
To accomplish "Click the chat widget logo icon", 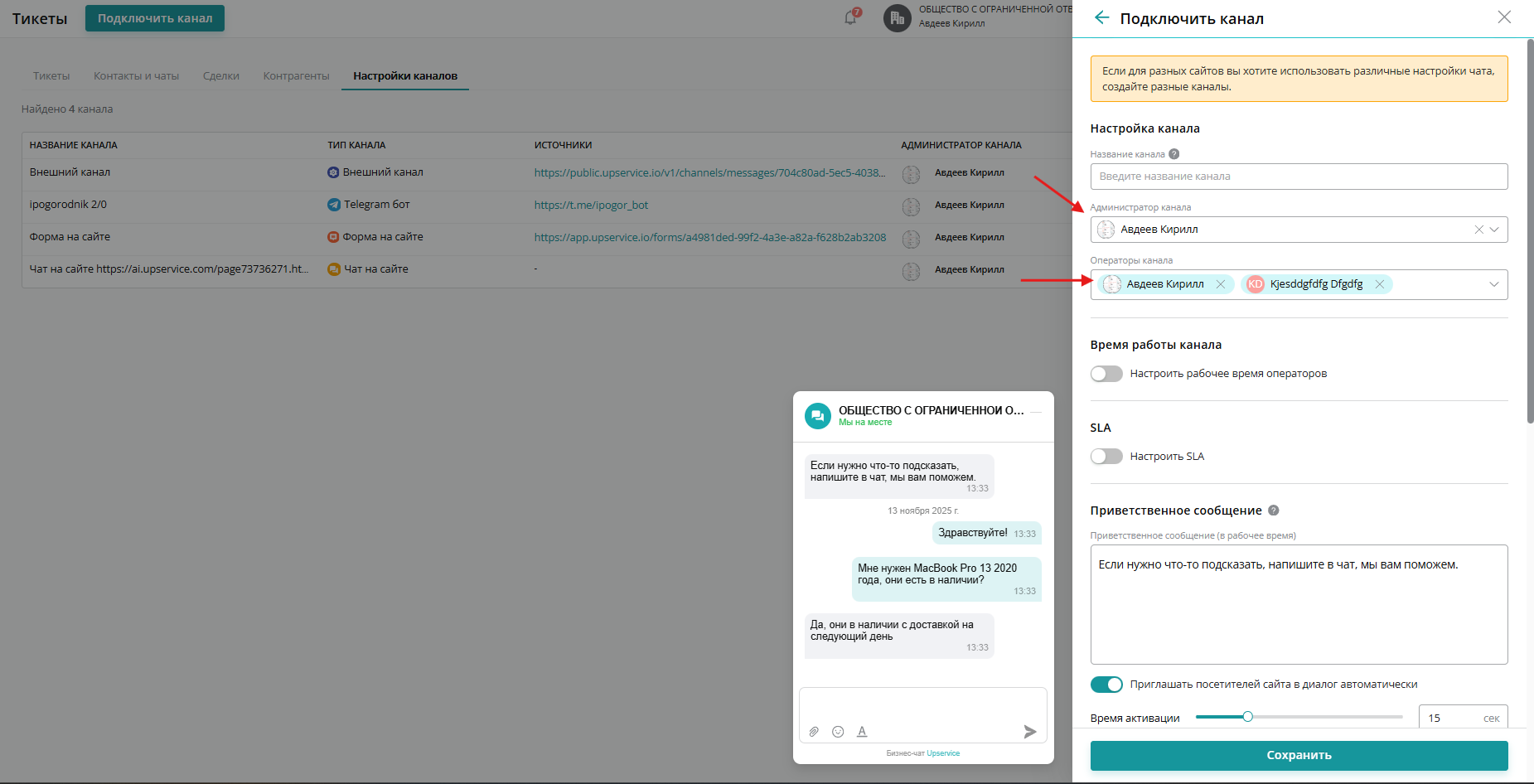I will tap(818, 416).
